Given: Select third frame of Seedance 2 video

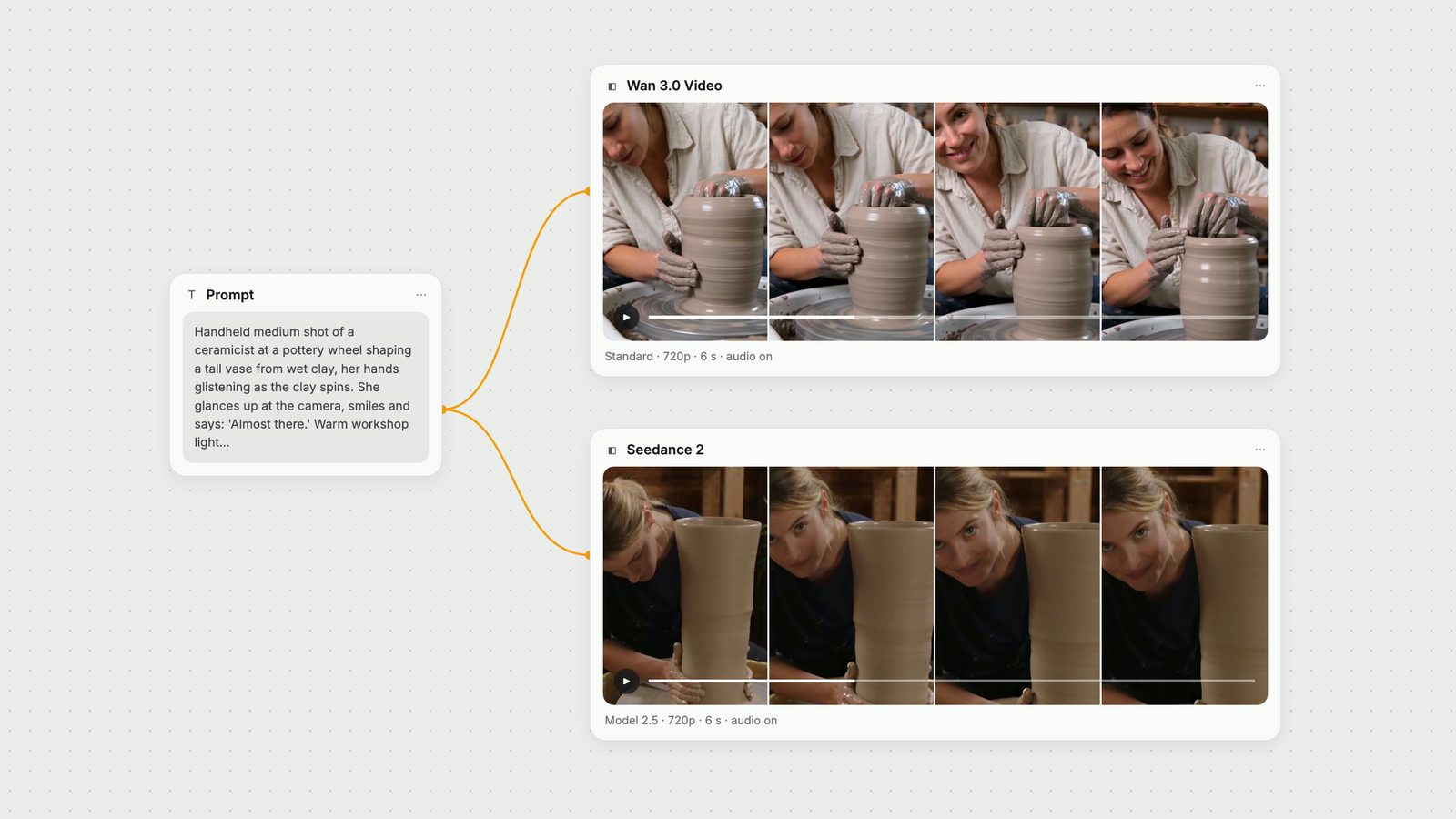Looking at the screenshot, I should pyautogui.click(x=1017, y=586).
